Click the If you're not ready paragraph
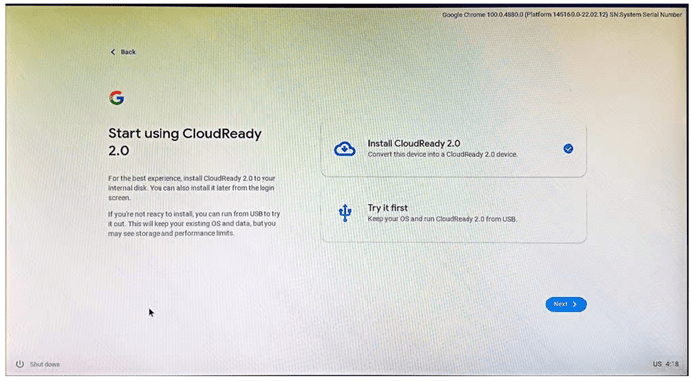This screenshot has height=382, width=692. 194,224
